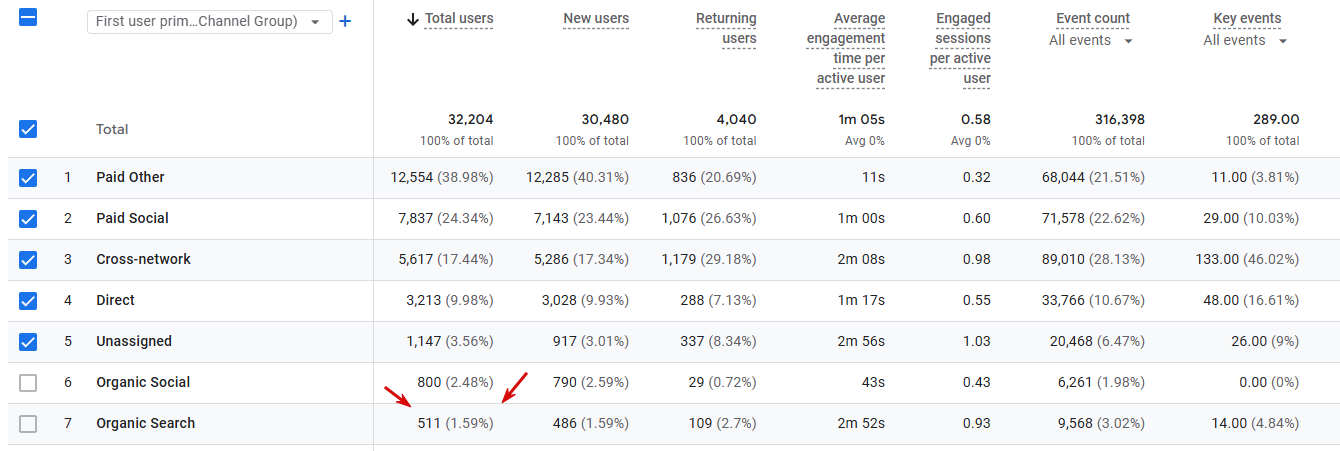Viewport: 1340px width, 451px height.
Task: Uncheck the Cross-network row checkbox
Action: (28, 260)
